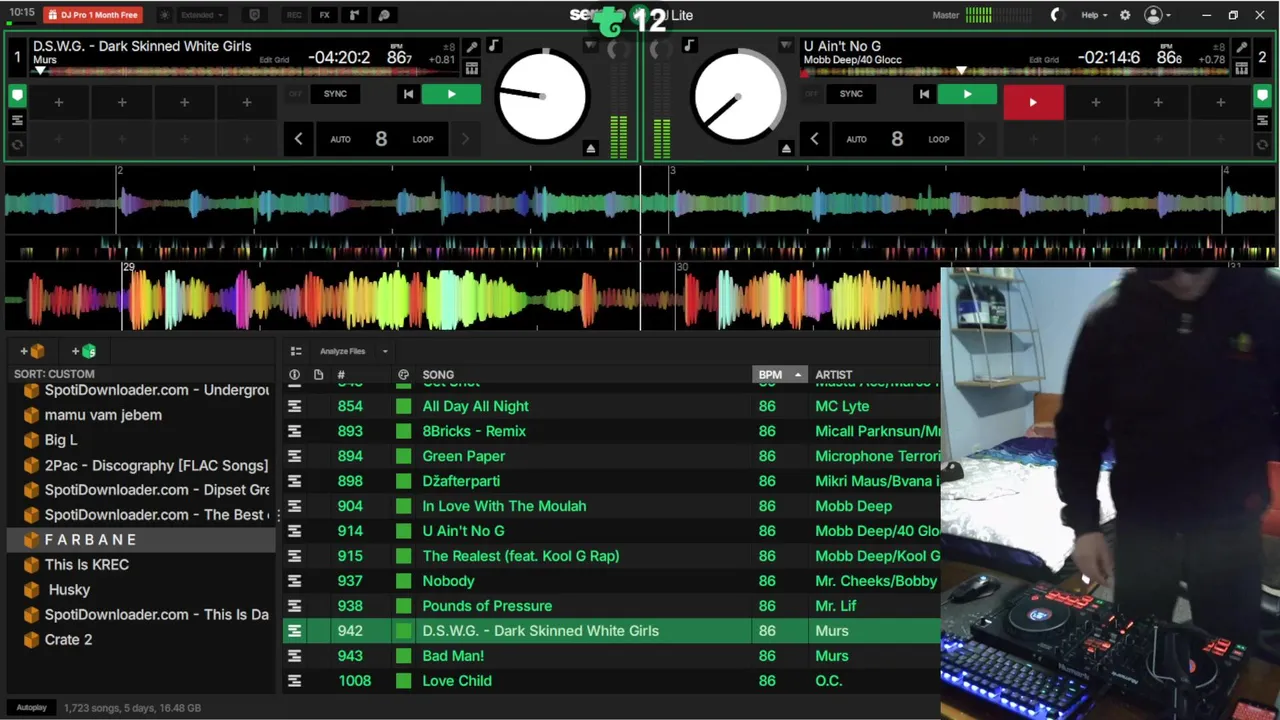Screen dimensions: 1280x720
Task: Click the Analyze Files button
Action: (x=342, y=351)
